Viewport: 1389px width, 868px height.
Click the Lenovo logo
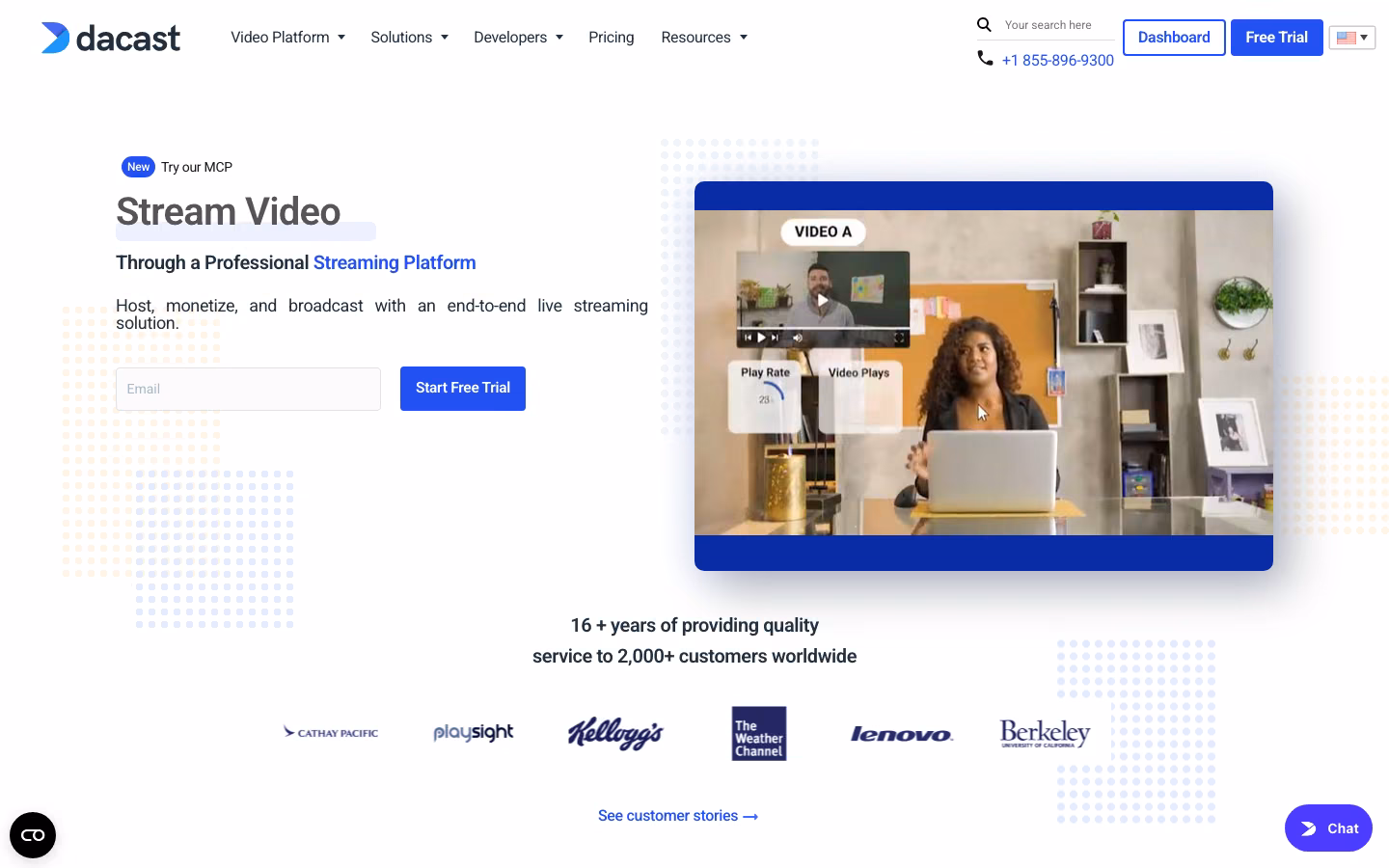click(x=902, y=735)
